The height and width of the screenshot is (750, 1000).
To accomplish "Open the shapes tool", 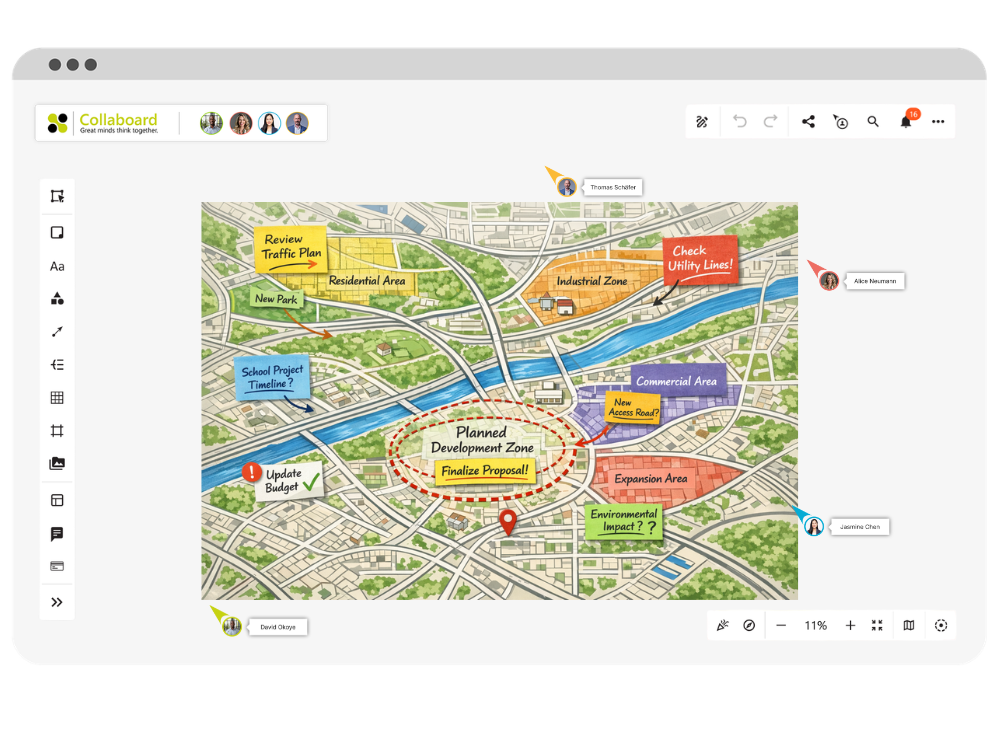I will pyautogui.click(x=57, y=298).
